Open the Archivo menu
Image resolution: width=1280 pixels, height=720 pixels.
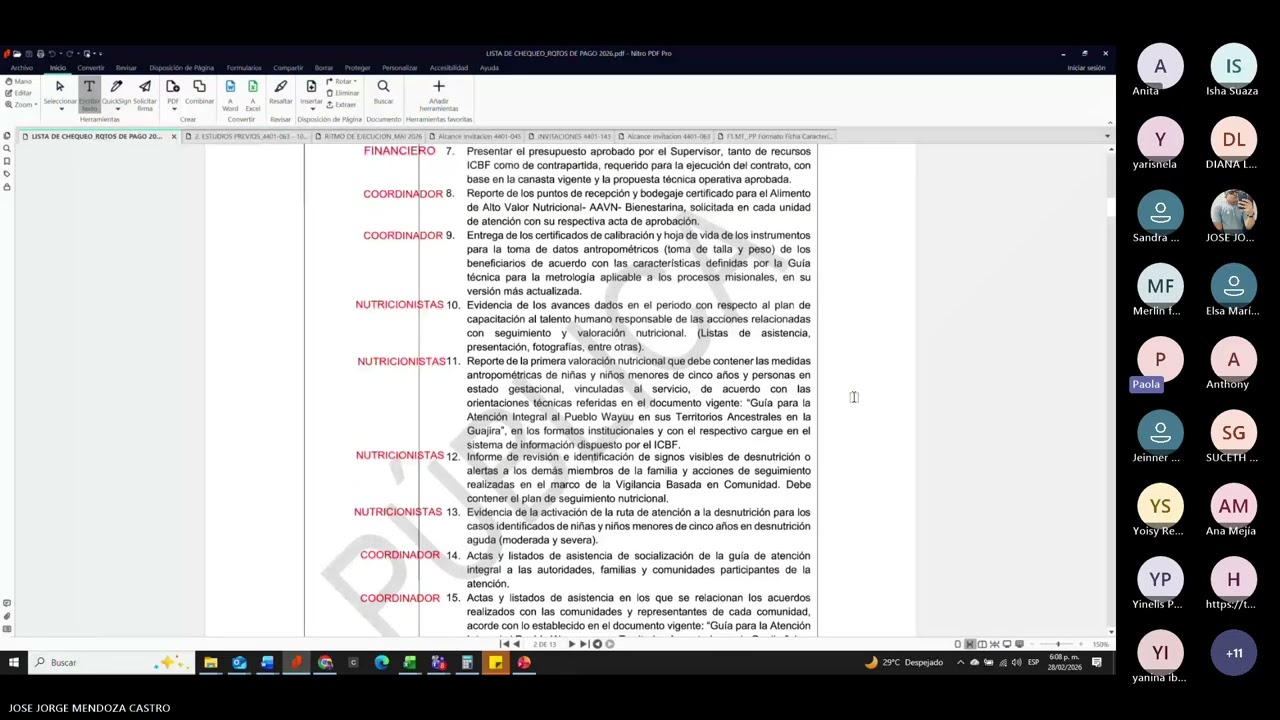tap(22, 68)
